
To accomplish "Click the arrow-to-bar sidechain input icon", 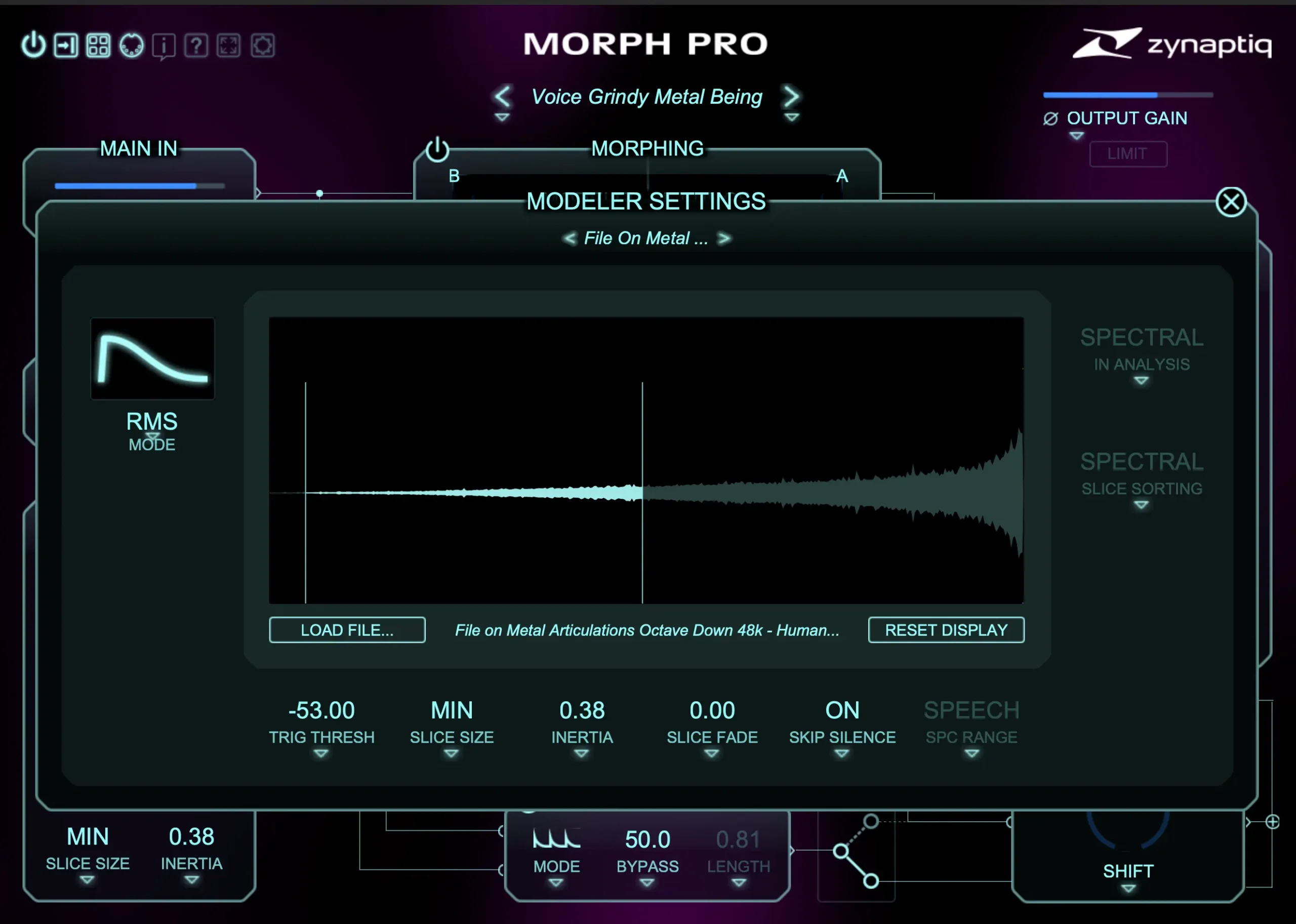I will (66, 46).
